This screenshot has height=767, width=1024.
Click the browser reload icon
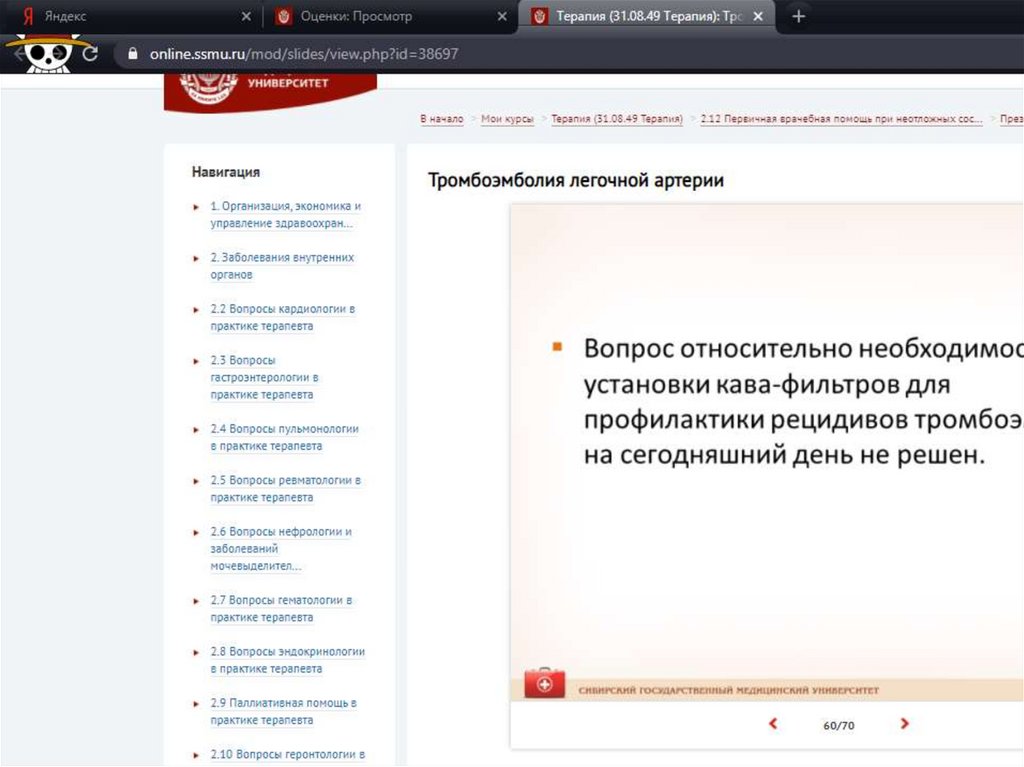(90, 54)
